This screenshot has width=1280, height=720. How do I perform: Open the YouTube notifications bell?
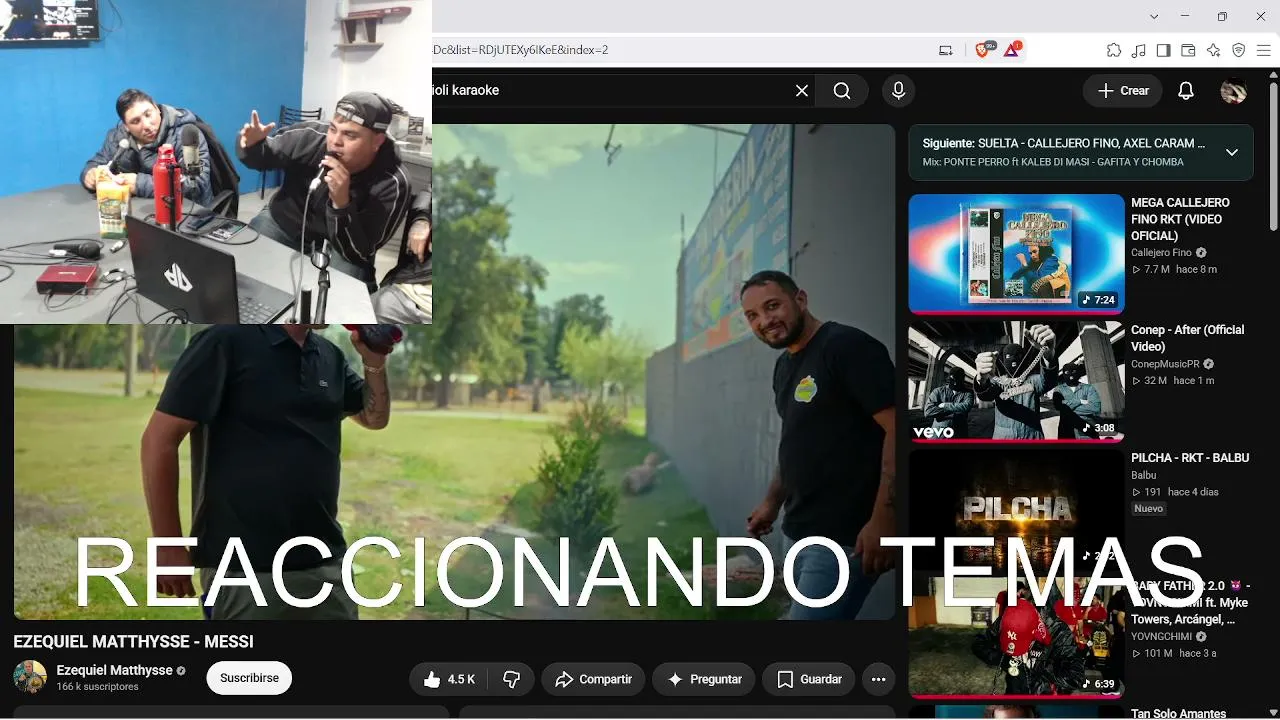pyautogui.click(x=1186, y=91)
